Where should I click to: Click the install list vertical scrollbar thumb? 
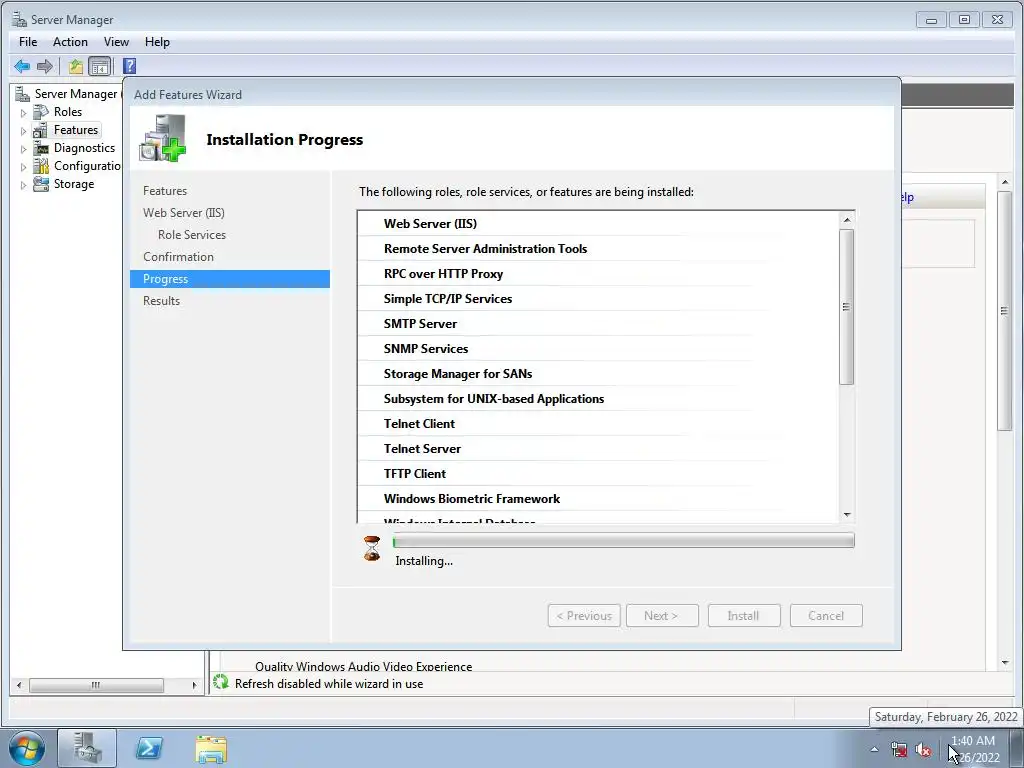[x=847, y=307]
